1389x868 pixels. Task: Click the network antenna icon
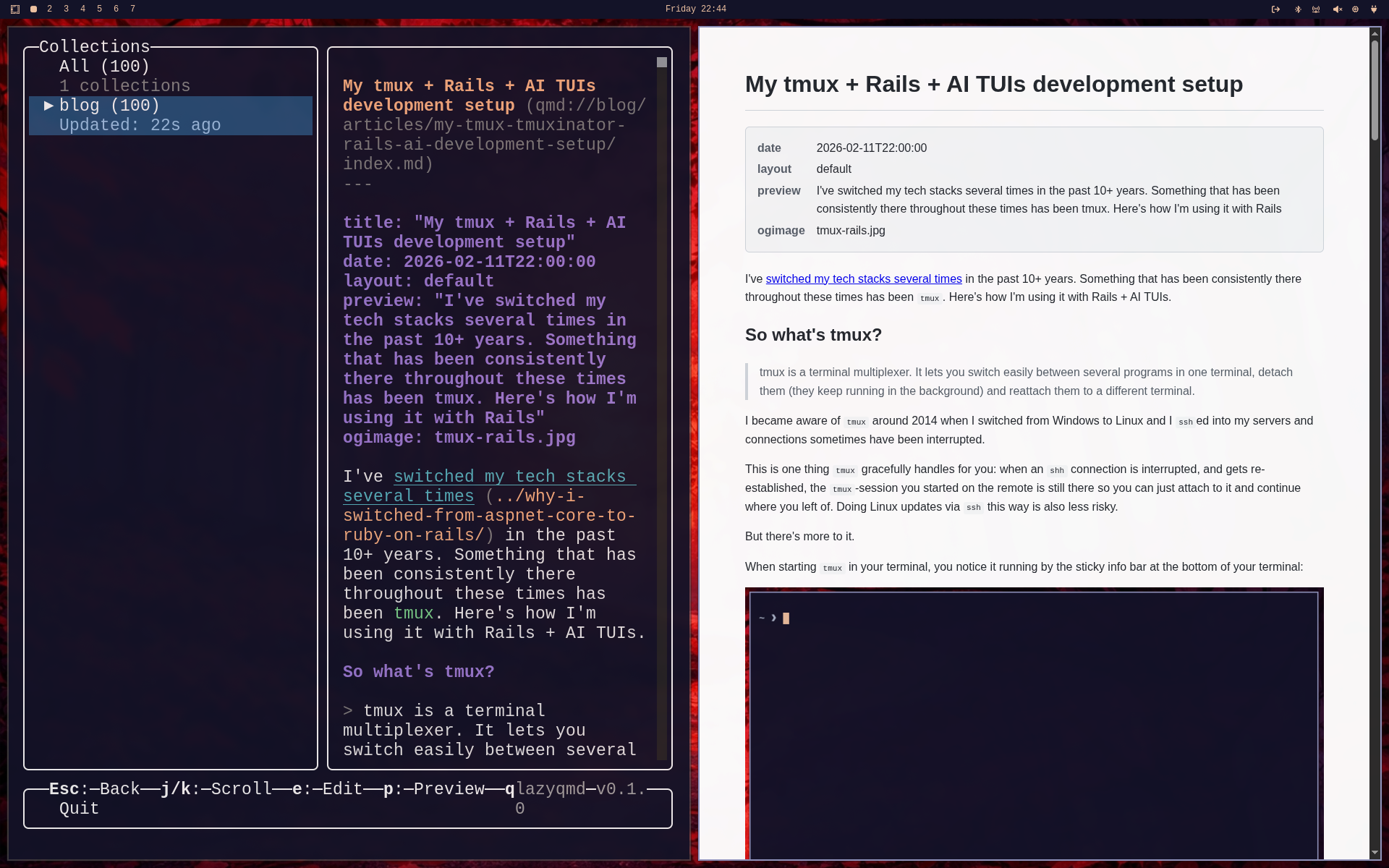1316,9
